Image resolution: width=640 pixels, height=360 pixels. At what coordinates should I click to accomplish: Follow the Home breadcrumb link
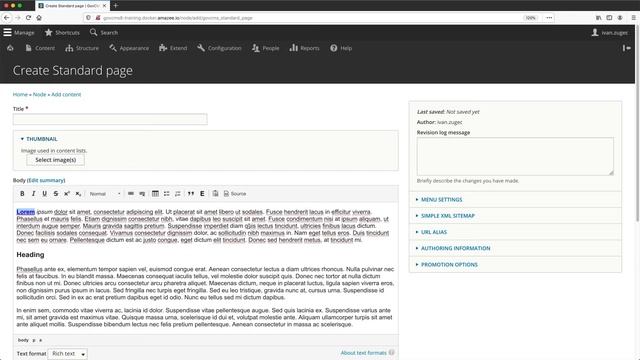(20, 94)
